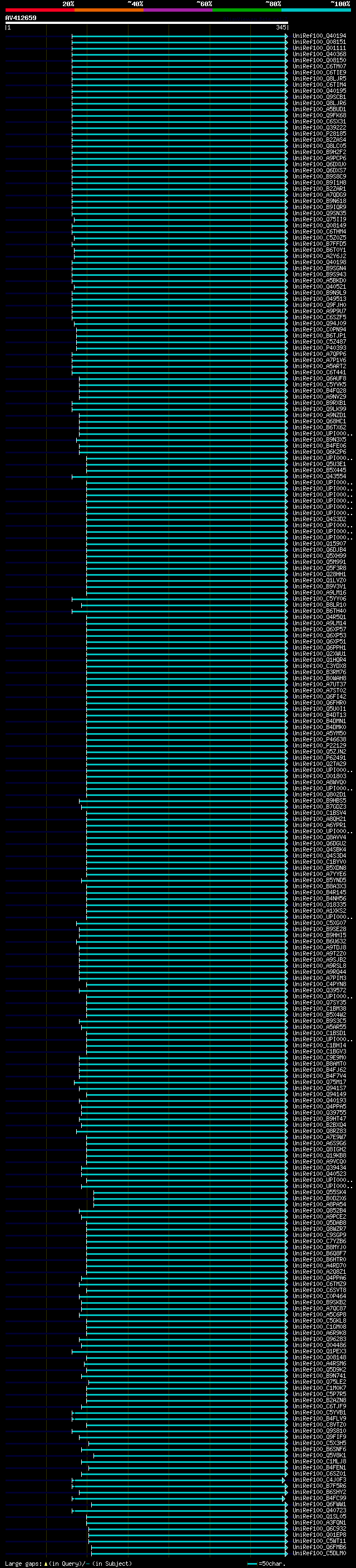Image resolution: width=356 pixels, height=1568 pixels.
Task: Click the query end position 345
Action: point(280,27)
